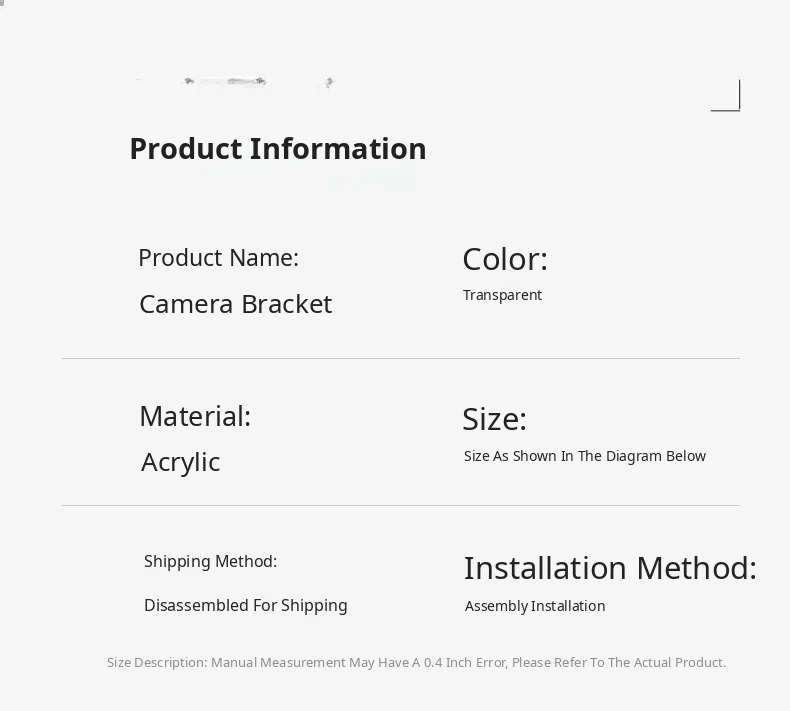Click "Please Refer To The Actual Product" text
790x711 pixels.
618,662
